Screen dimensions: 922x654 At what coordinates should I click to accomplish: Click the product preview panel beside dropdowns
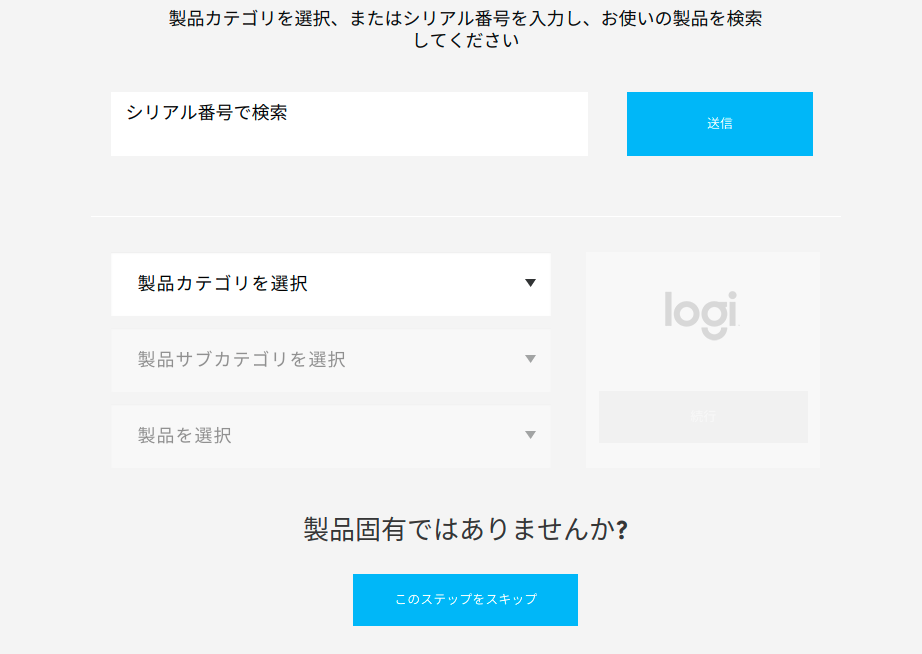pyautogui.click(x=703, y=360)
